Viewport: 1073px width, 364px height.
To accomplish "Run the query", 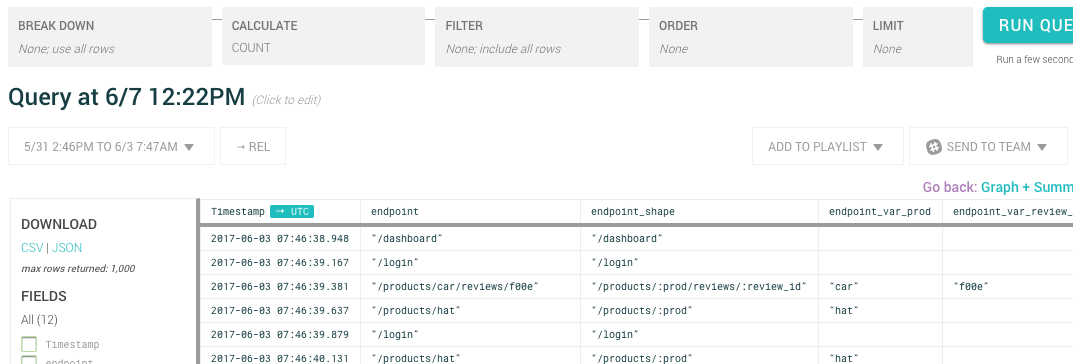I will point(1028,25).
